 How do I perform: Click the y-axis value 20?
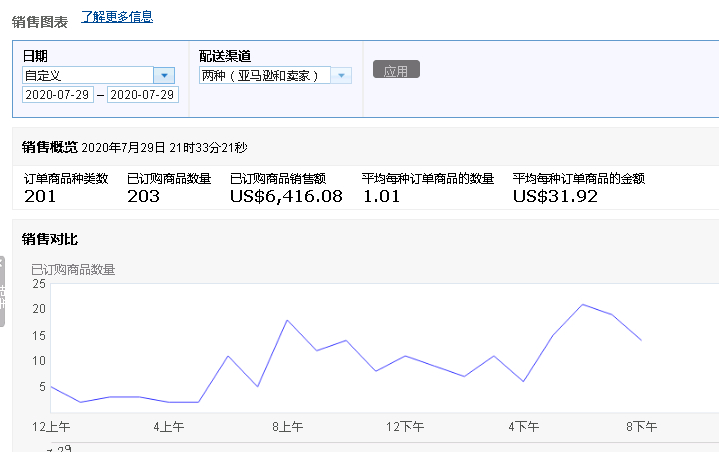pos(39,309)
